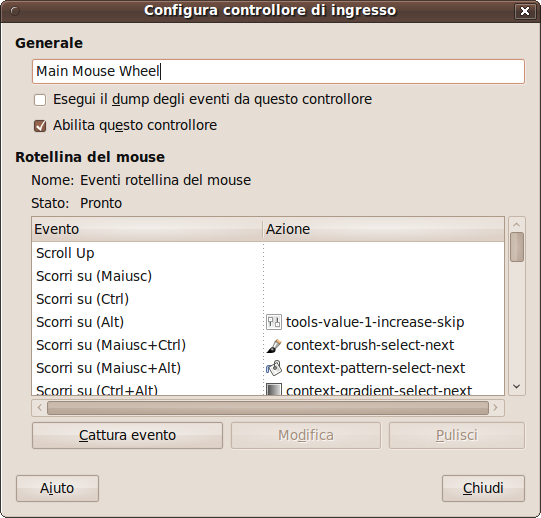Image resolution: width=541 pixels, height=518 pixels.
Task: Close the dialog with the Chiudi button
Action: coord(483,488)
